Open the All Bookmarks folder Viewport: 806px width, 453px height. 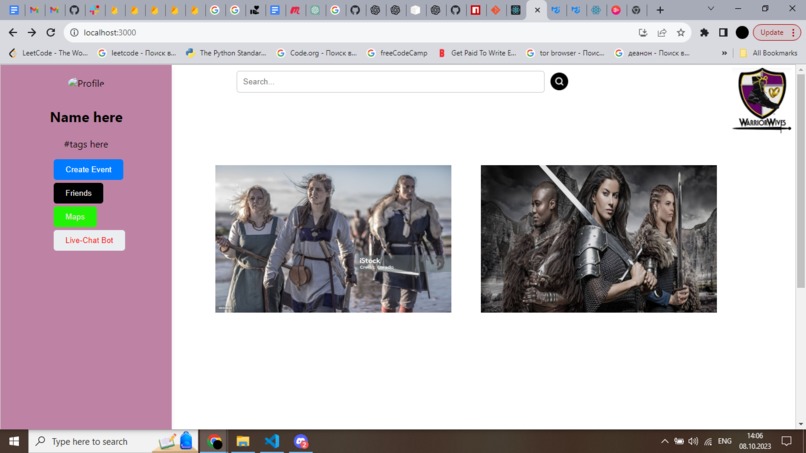768,53
